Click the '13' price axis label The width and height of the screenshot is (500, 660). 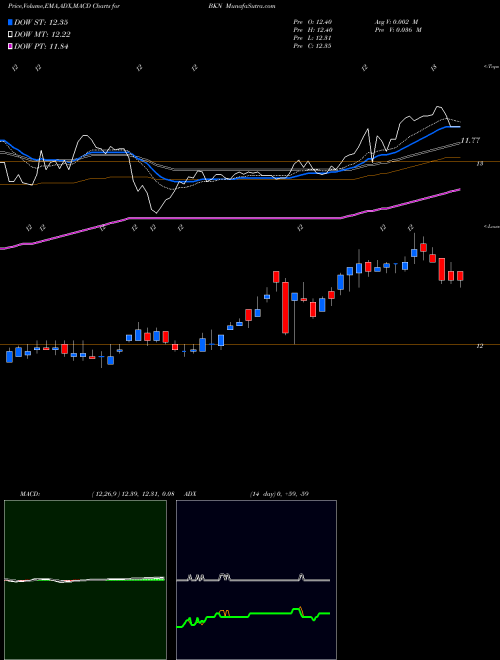coord(479,164)
